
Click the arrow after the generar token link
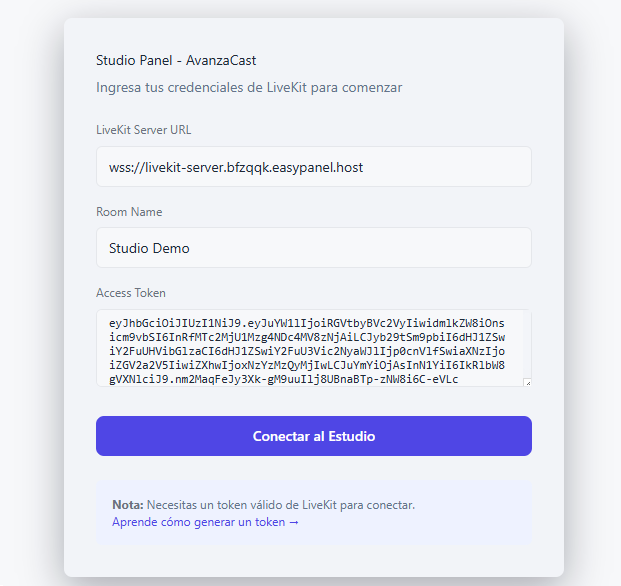pos(294,522)
